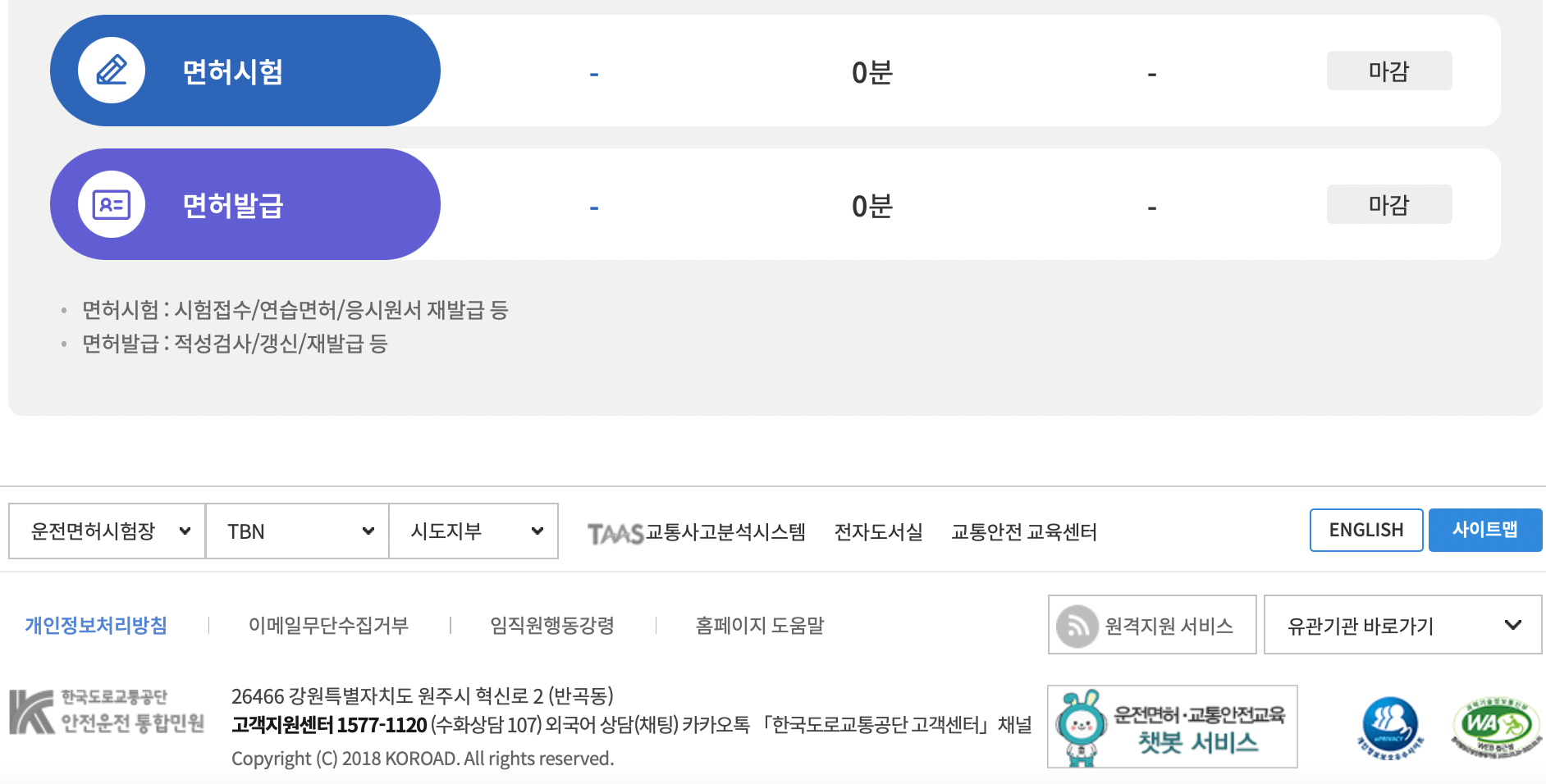The height and width of the screenshot is (784, 1546).
Task: Switch site language with ENGLISH button
Action: (x=1365, y=529)
